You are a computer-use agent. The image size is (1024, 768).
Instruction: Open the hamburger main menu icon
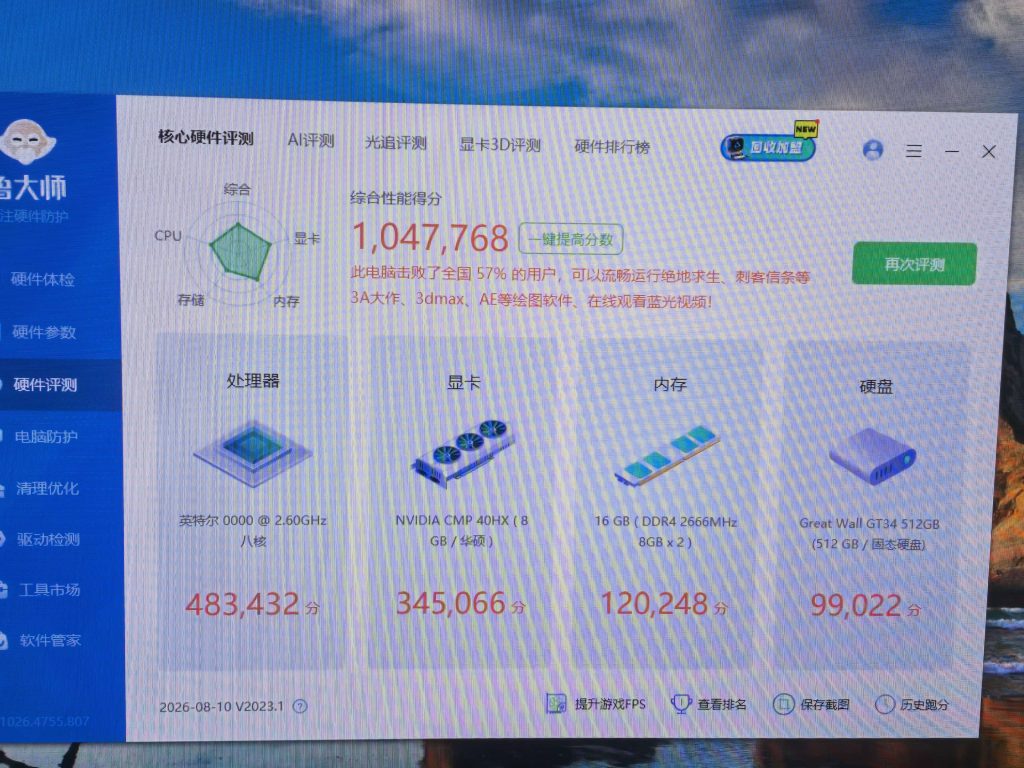pos(914,152)
